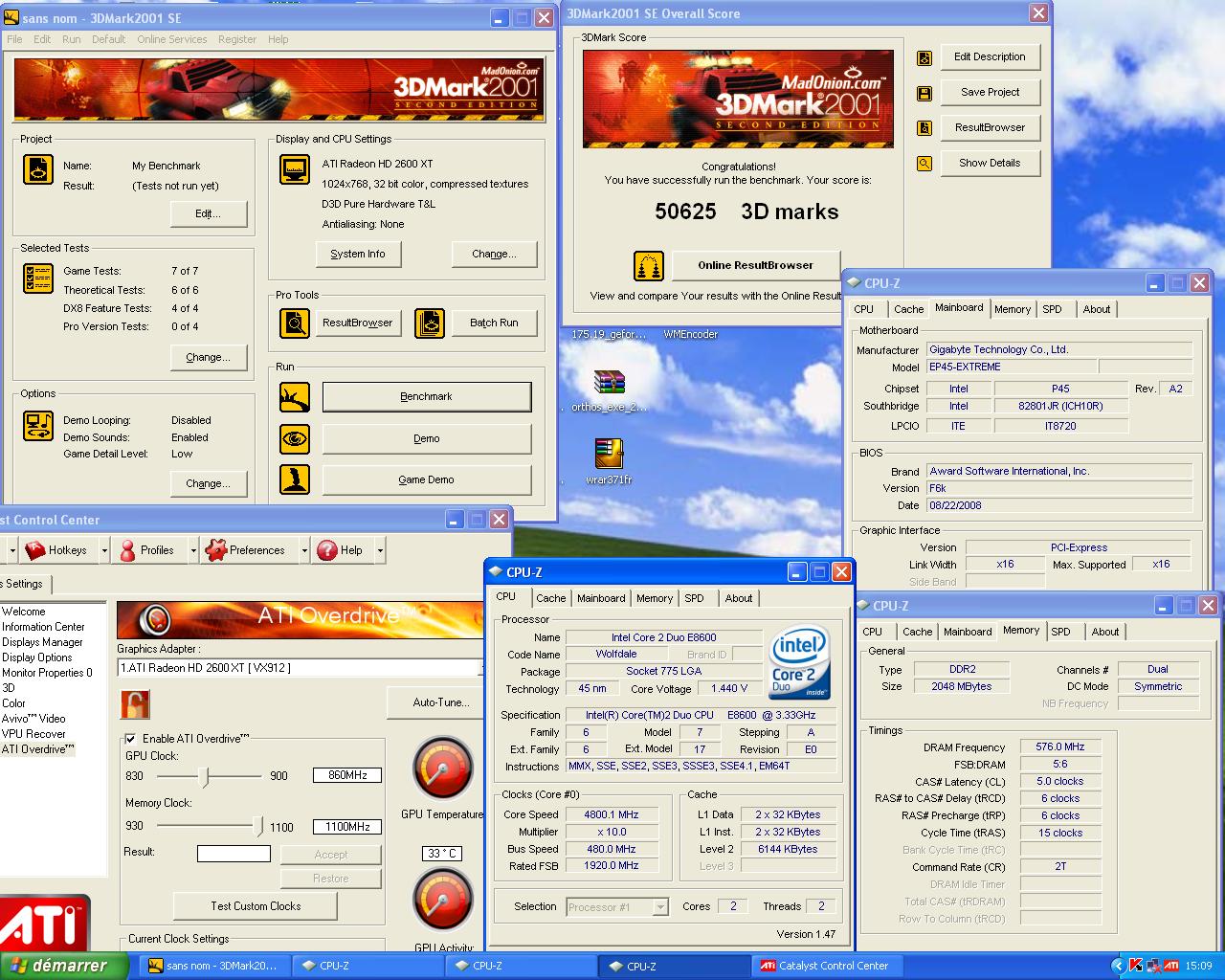
Task: Open the wrar371fr desktop icon
Action: click(x=609, y=453)
